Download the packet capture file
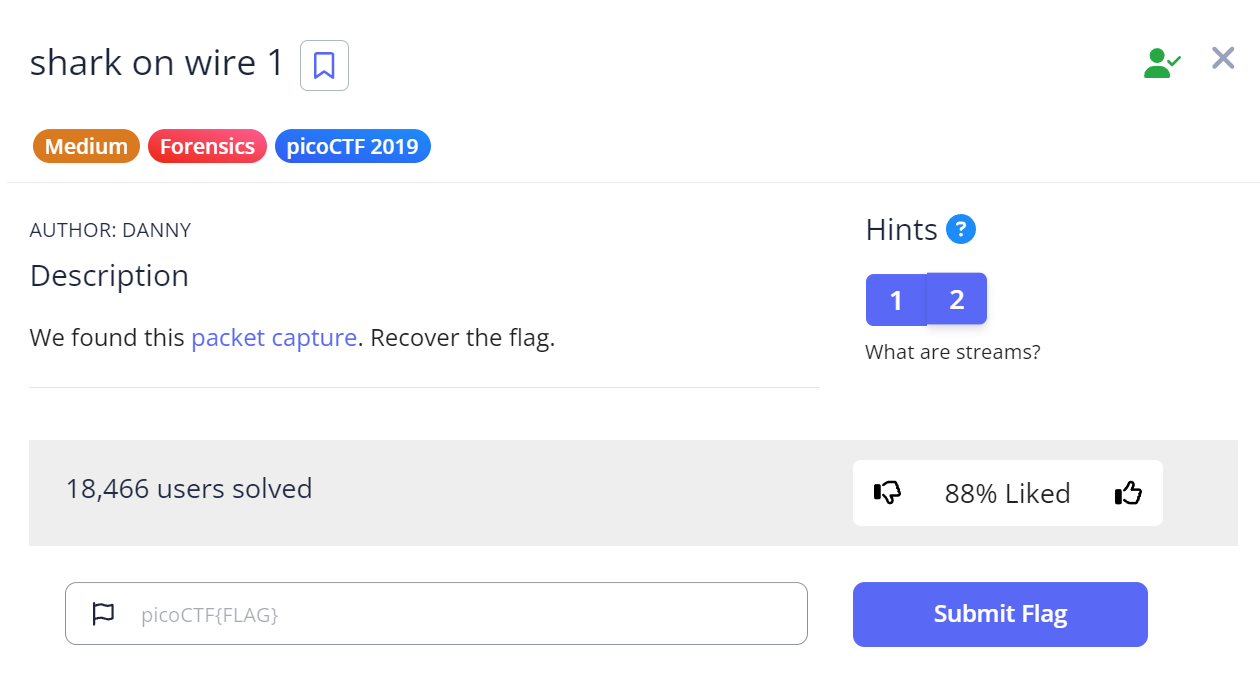Screen dimensions: 1260x697 click(274, 338)
